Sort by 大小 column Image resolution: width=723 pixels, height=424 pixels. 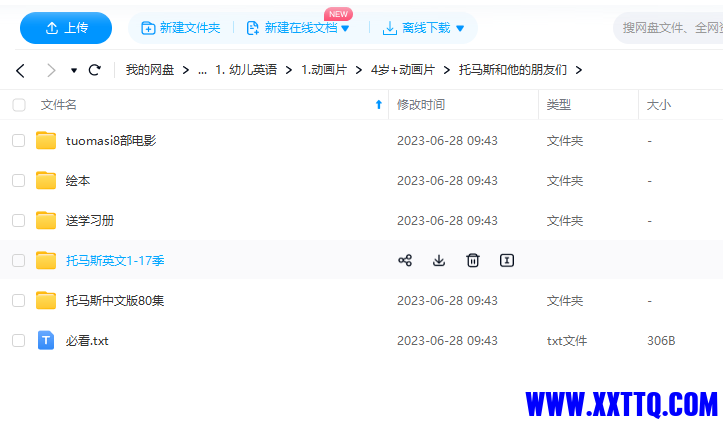click(659, 105)
